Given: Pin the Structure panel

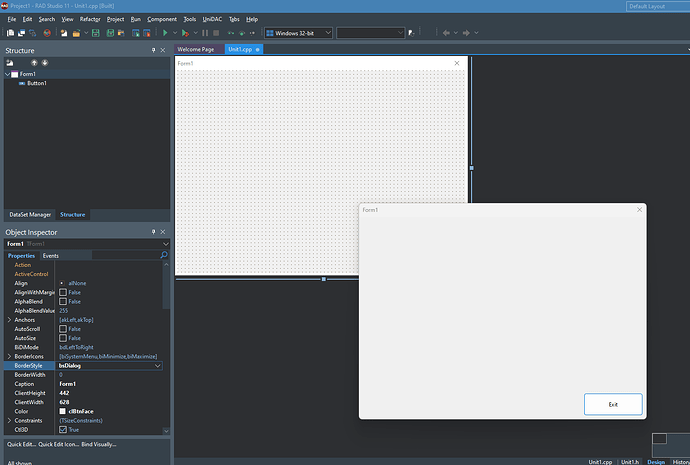Looking at the screenshot, I should [x=153, y=50].
